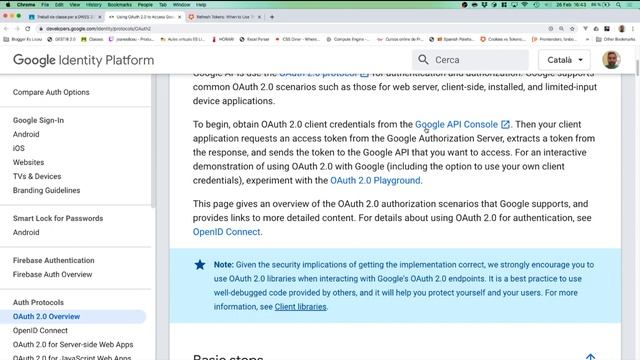Image resolution: width=640 pixels, height=360 pixels.
Task: Select Android under Google Sign-In
Action: point(26,134)
